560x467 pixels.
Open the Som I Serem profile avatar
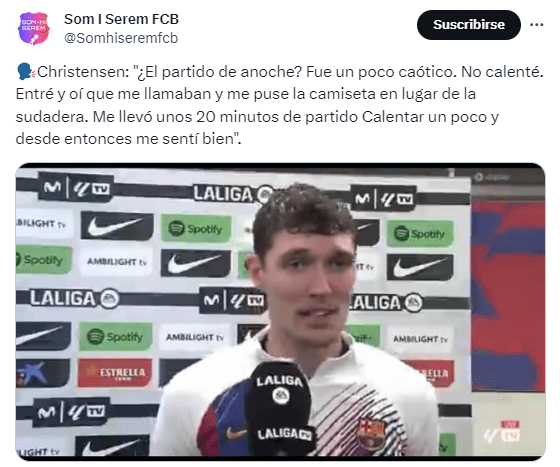pyautogui.click(x=34, y=29)
